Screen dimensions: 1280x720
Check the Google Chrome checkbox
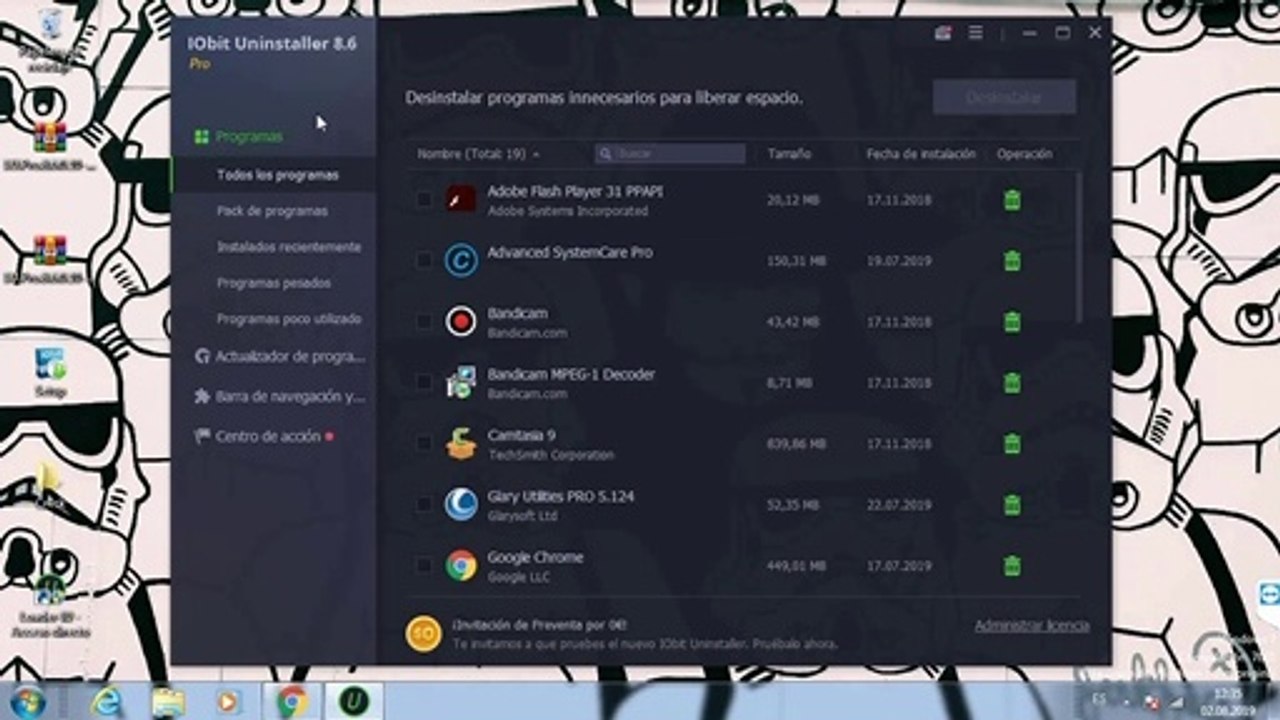(x=424, y=566)
